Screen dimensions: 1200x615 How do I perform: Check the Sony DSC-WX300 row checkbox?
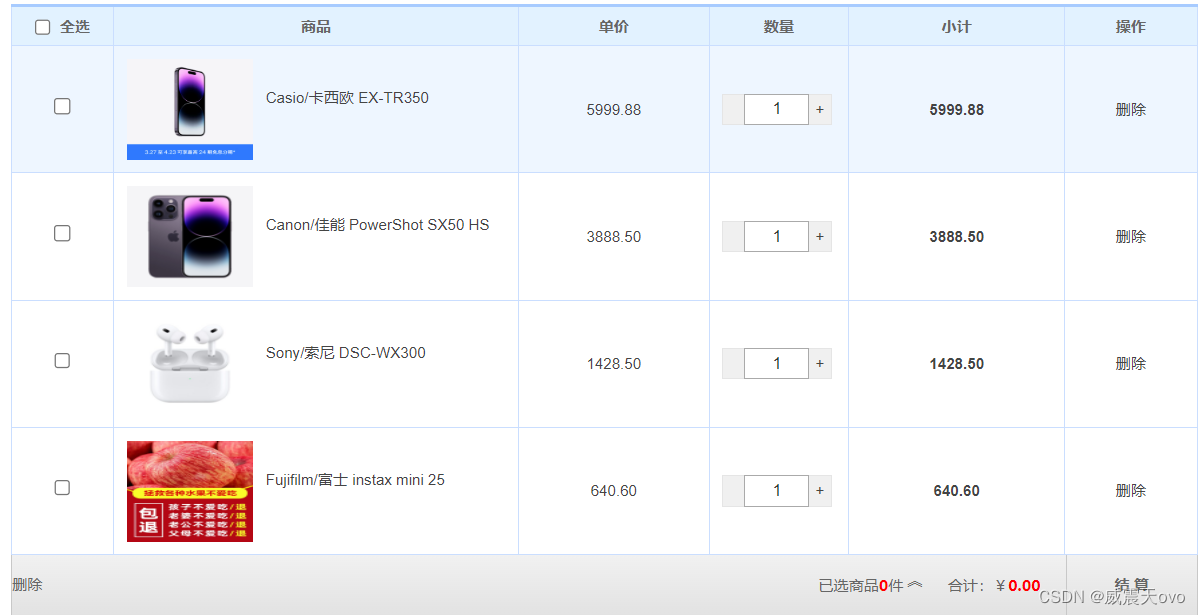[62, 360]
